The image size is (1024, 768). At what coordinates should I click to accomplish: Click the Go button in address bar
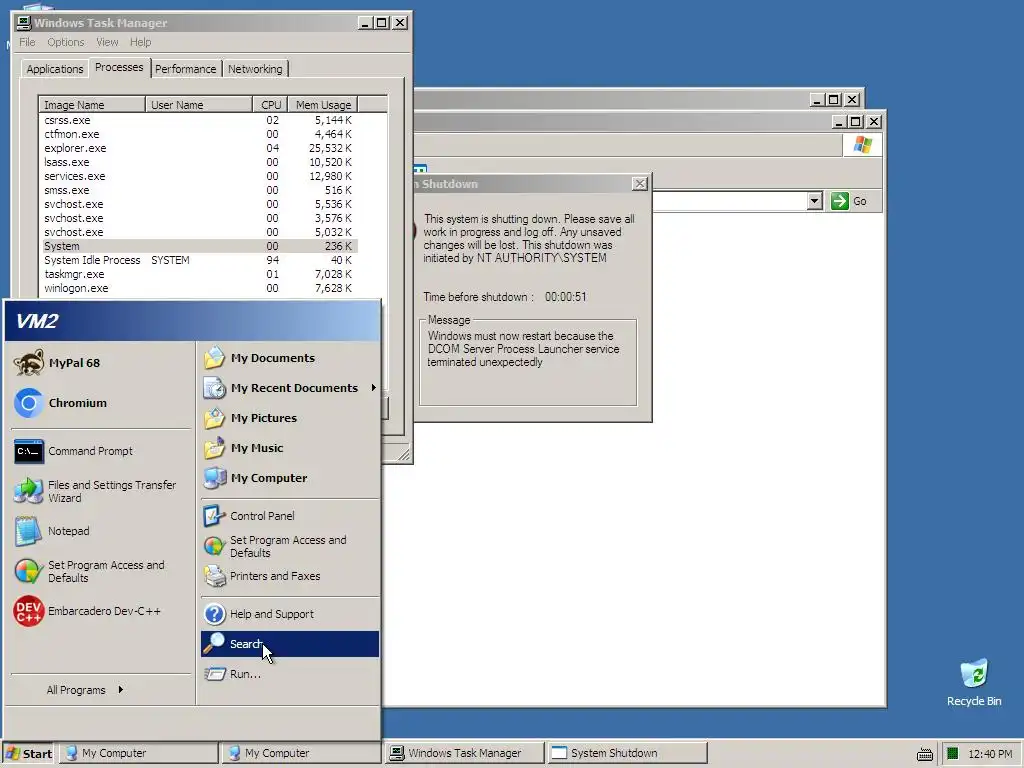[849, 201]
